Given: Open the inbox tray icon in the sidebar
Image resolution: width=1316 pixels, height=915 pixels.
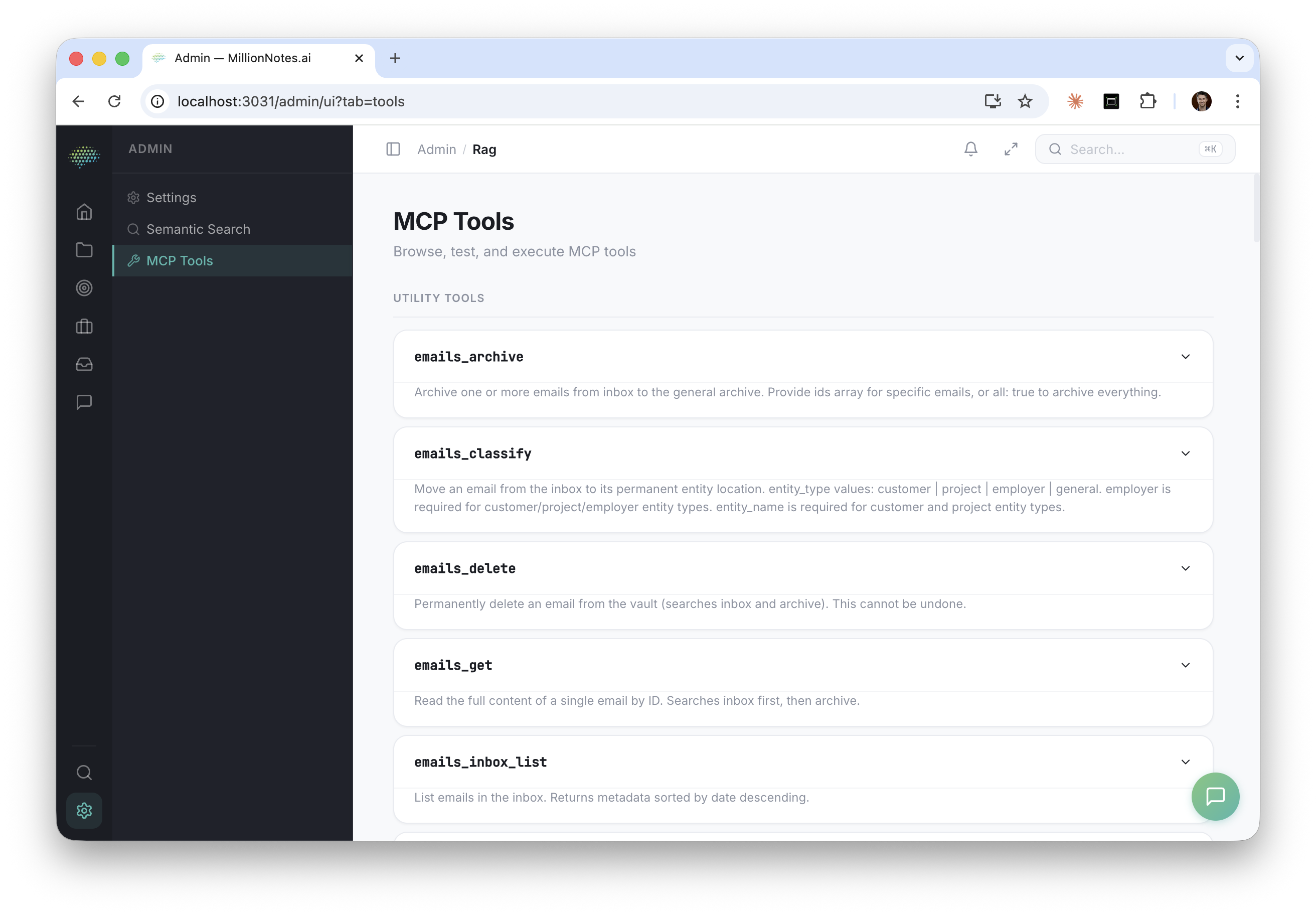Looking at the screenshot, I should point(84,364).
